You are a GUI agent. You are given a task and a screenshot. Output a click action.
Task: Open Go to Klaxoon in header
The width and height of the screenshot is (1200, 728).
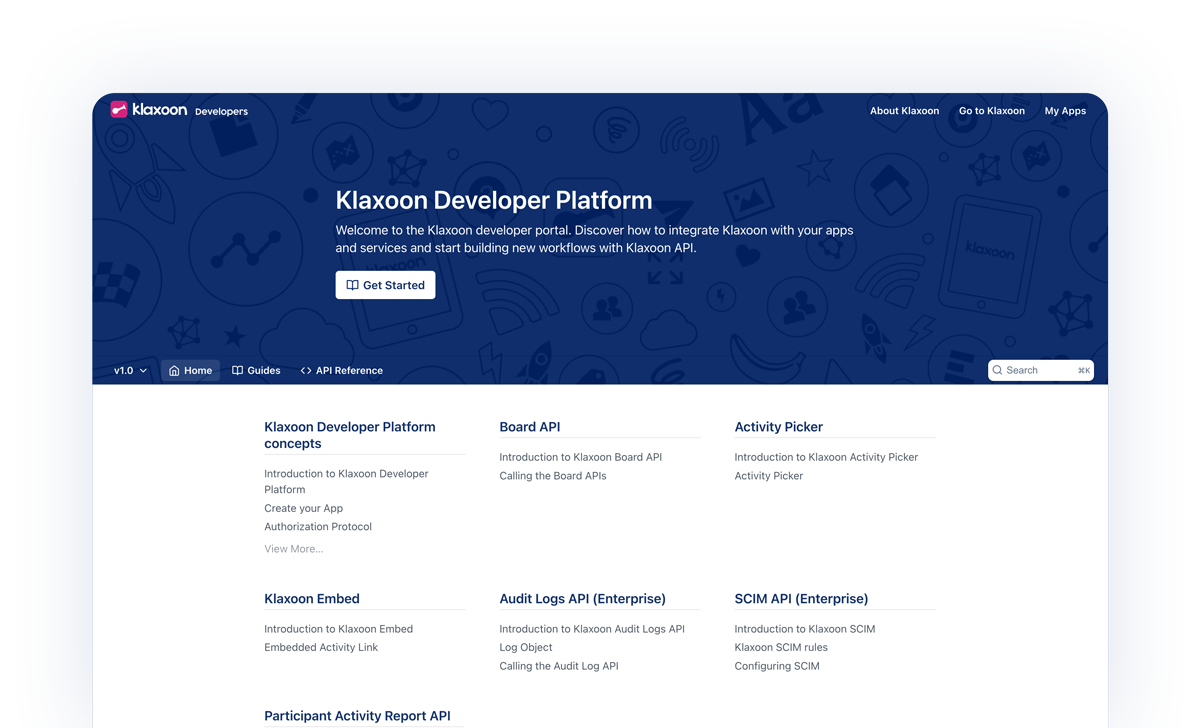click(991, 111)
